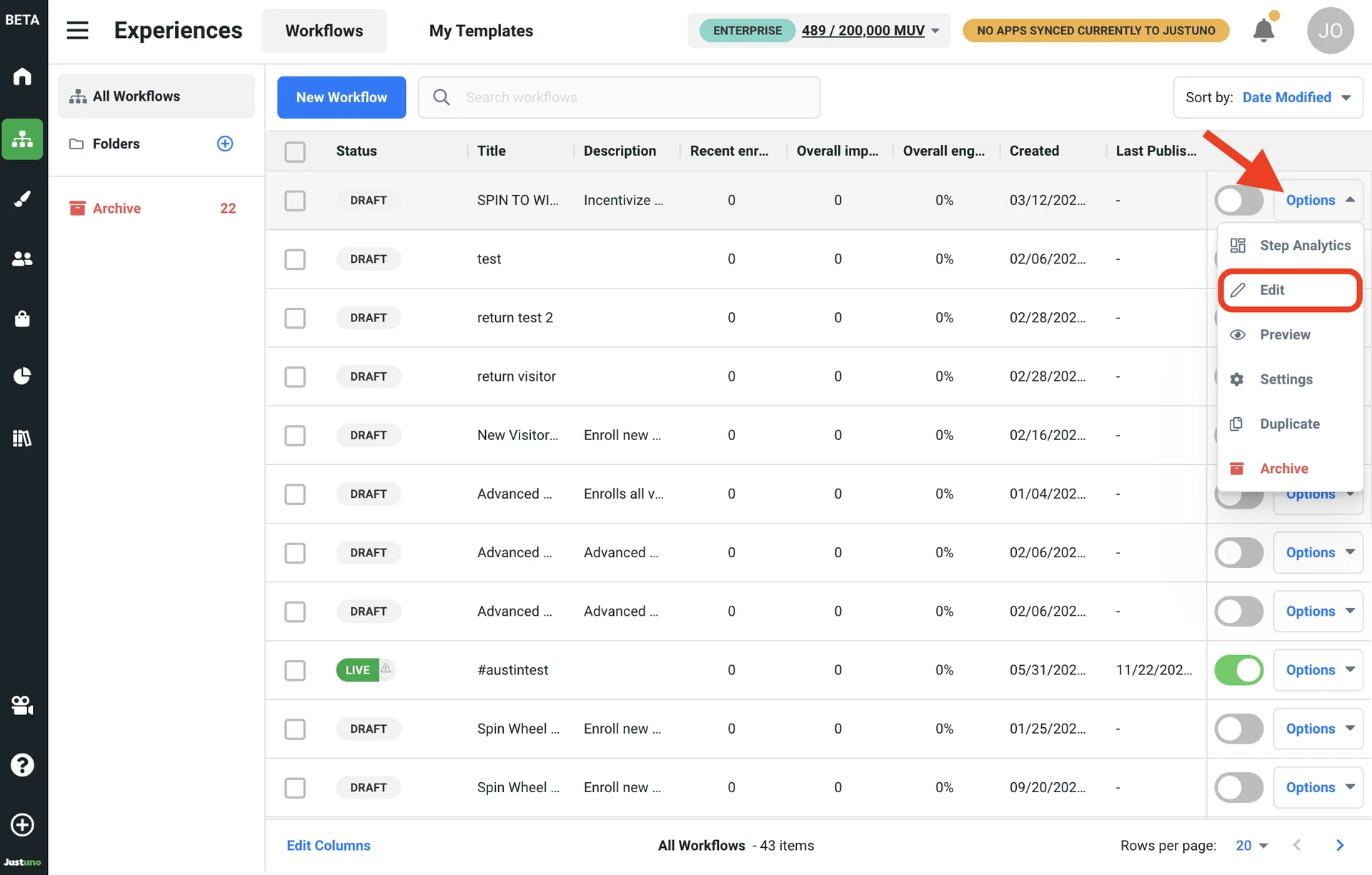Click the search magnifier icon
Image resolution: width=1372 pixels, height=875 pixels.
point(442,97)
